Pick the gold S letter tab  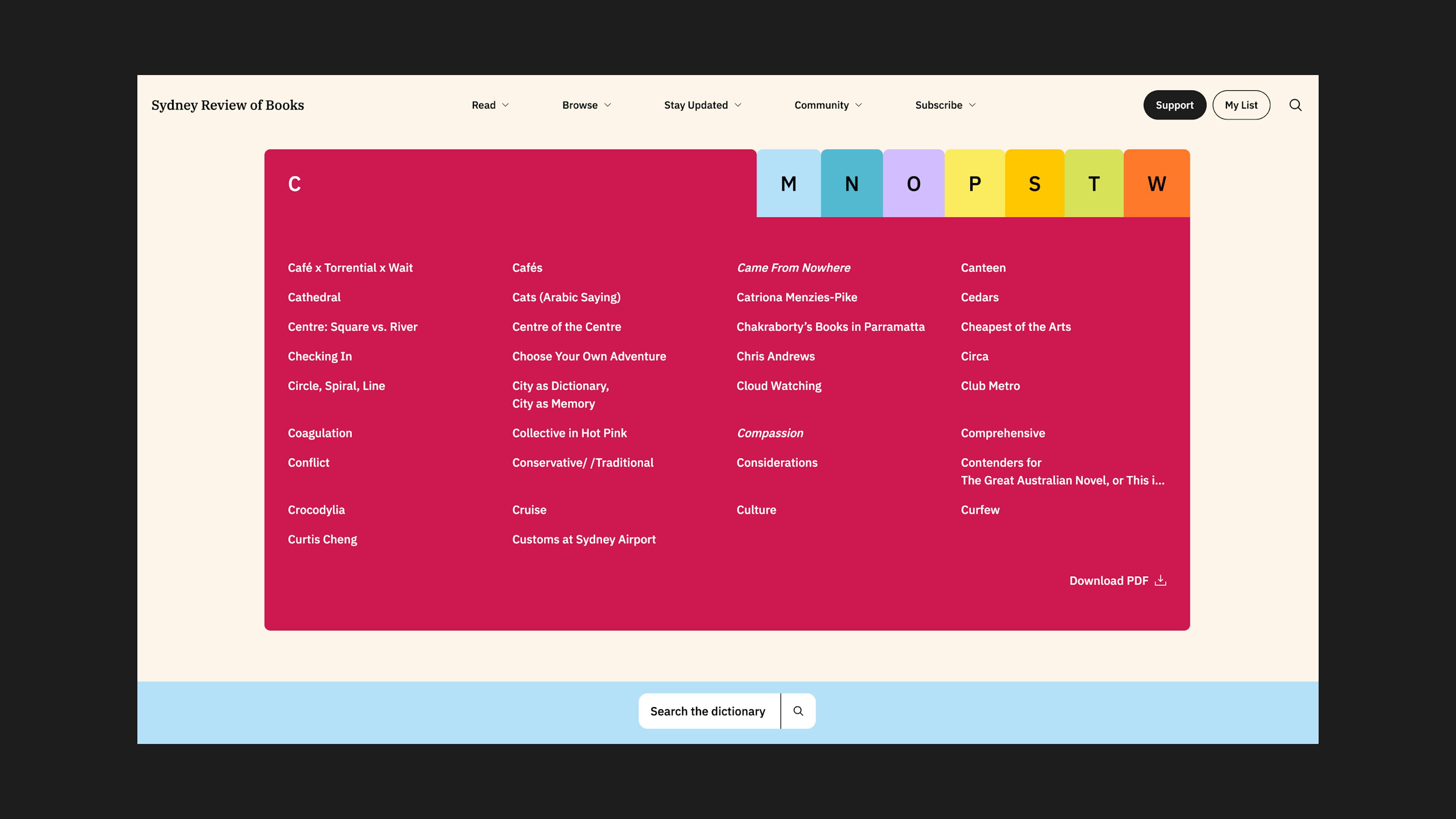click(1034, 184)
